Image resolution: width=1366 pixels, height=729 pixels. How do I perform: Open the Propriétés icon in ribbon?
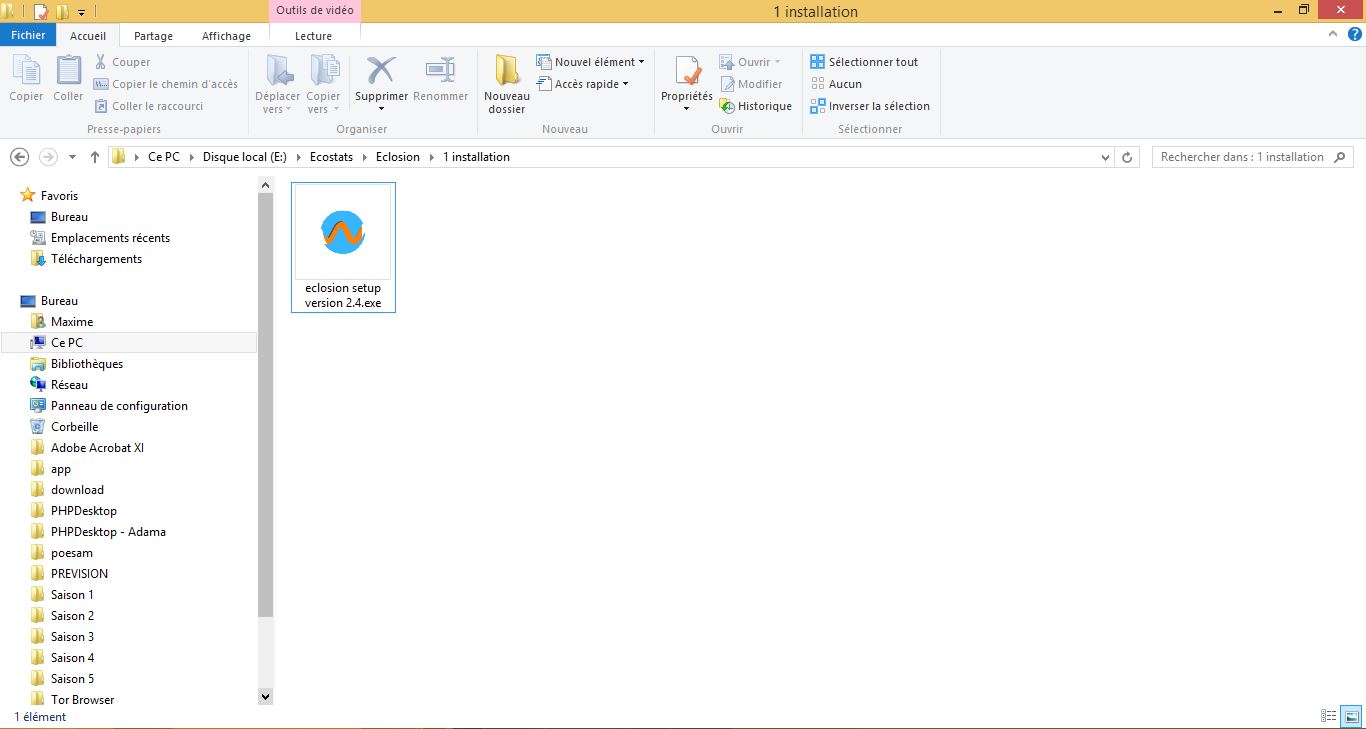(x=687, y=72)
